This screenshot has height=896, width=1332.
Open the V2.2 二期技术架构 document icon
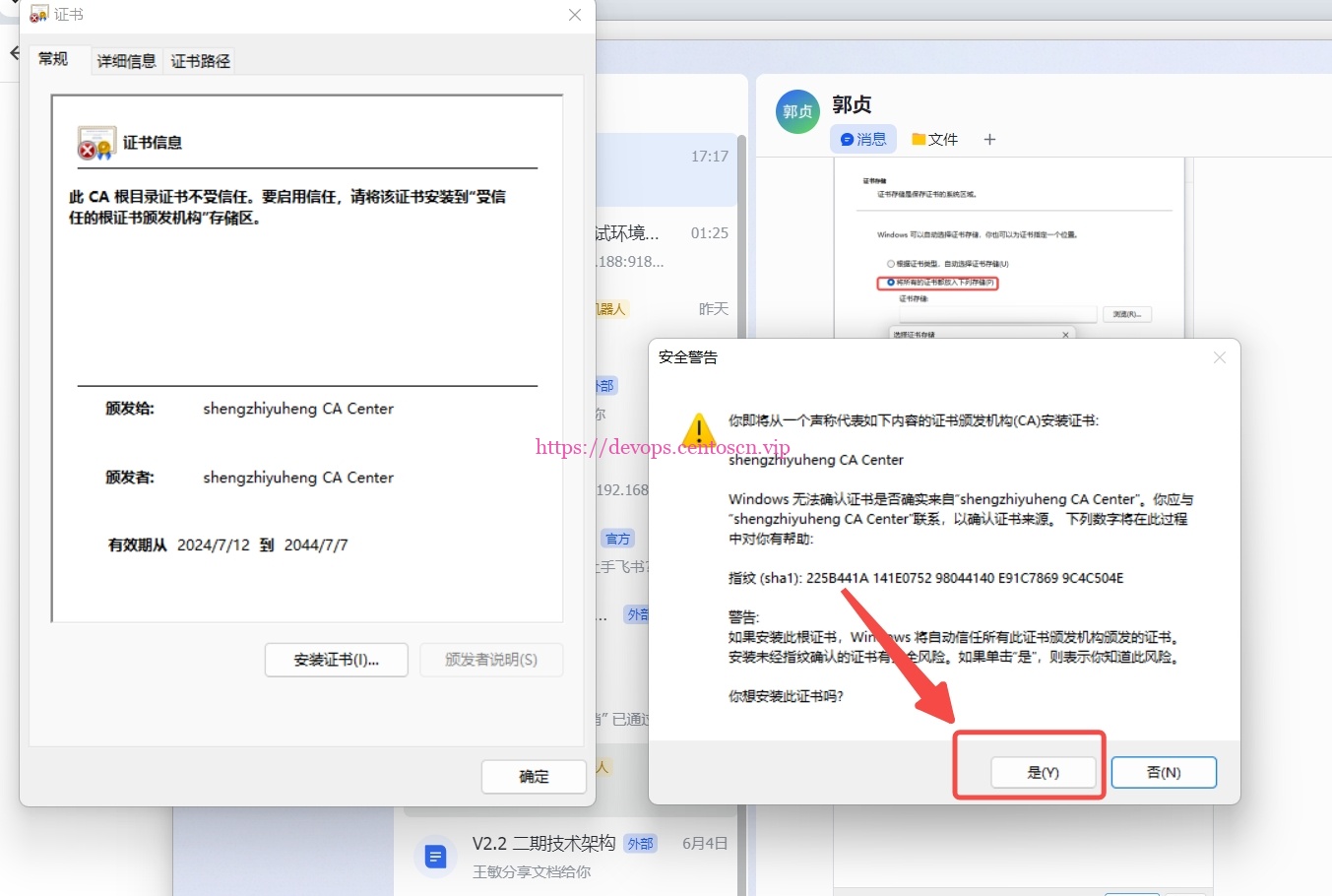pyautogui.click(x=435, y=857)
